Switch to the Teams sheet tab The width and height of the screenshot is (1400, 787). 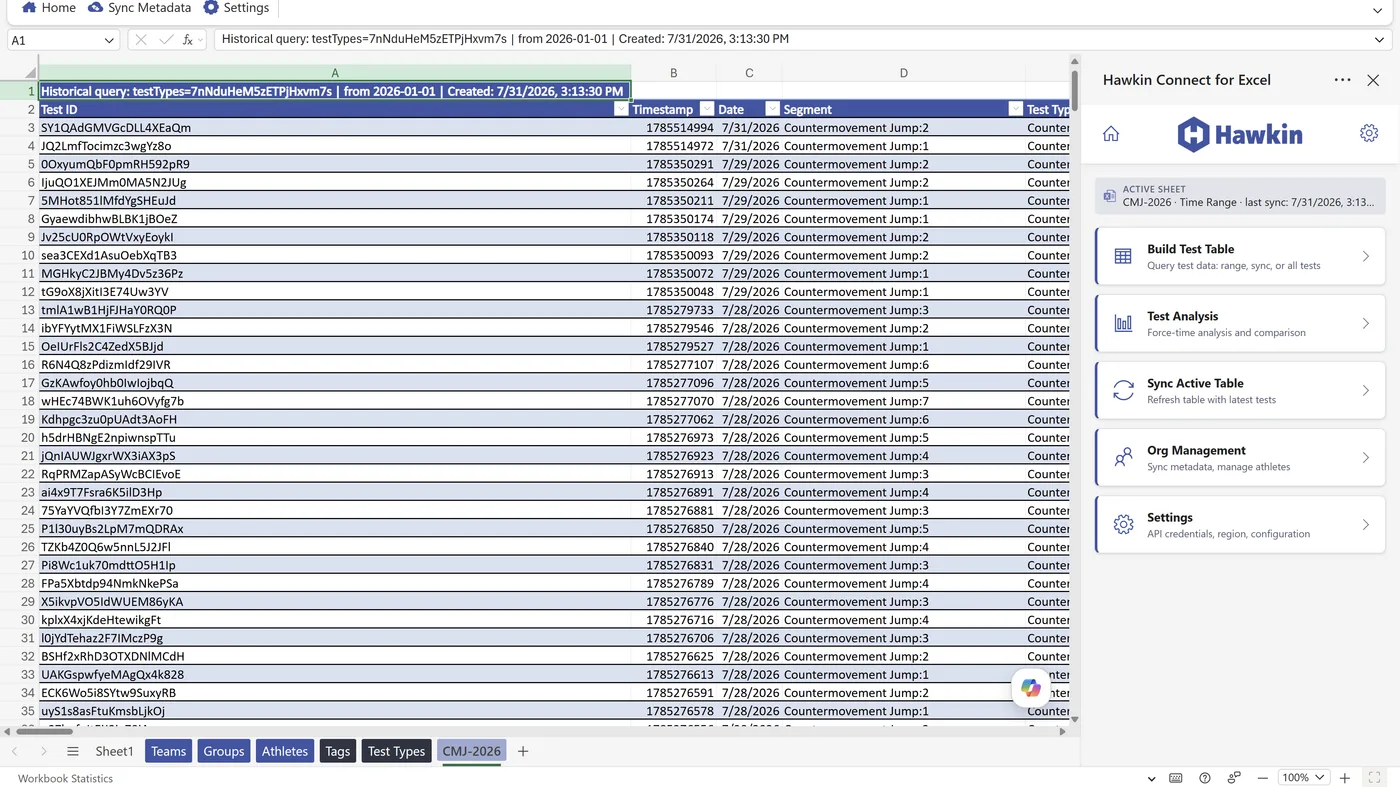[x=168, y=751]
